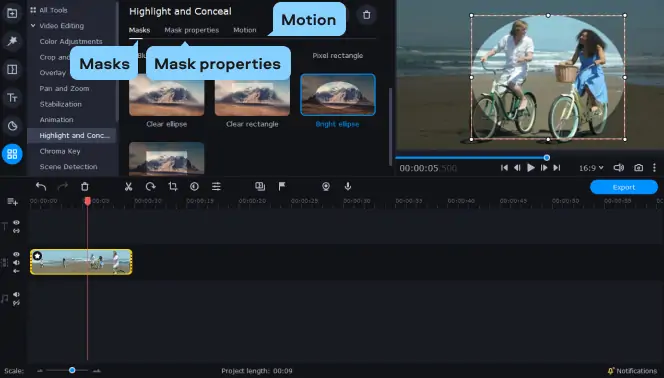This screenshot has height=378, width=664.
Task: Choose the Clear ellipse mask thumbnail
Action: [x=166, y=95]
